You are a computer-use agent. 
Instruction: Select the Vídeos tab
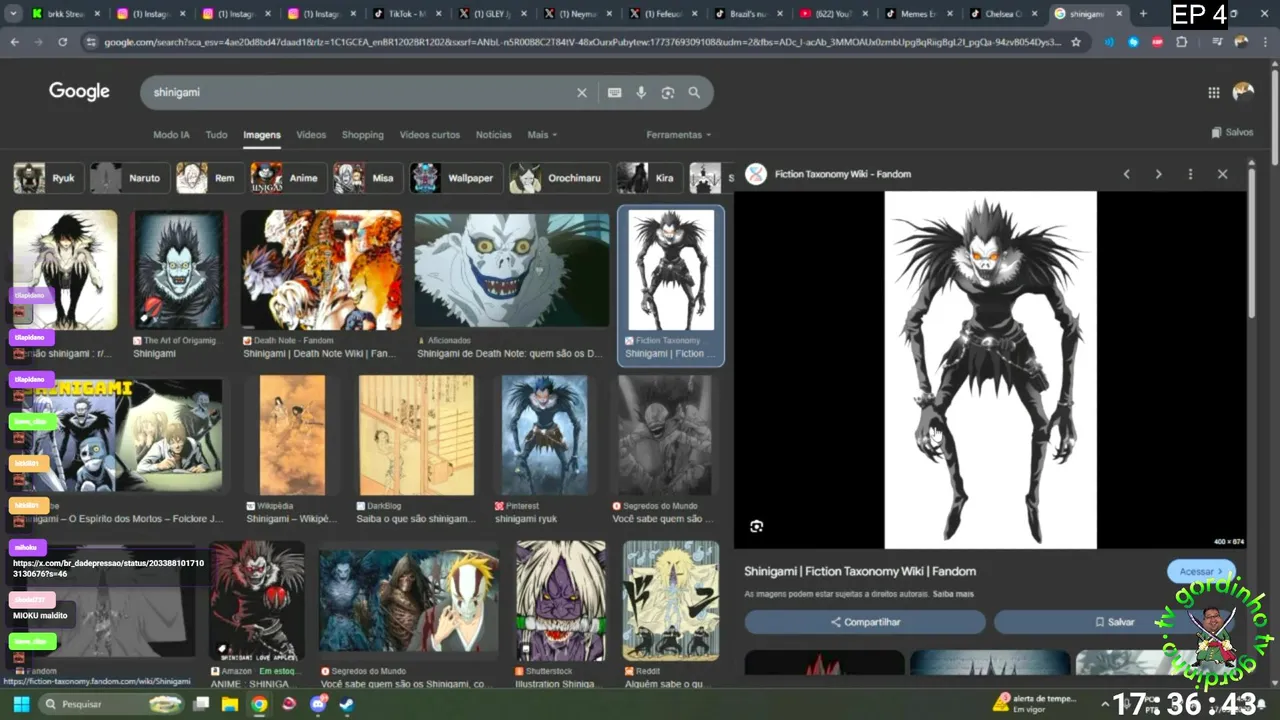pos(311,135)
